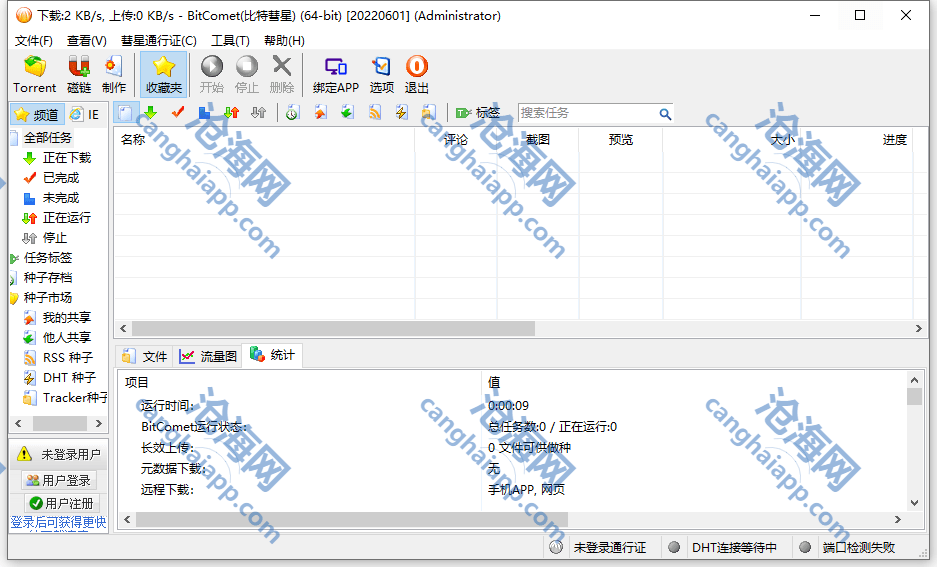This screenshot has width=937, height=567.
Task: Click the 登录后可获得更快 link
Action: coord(58,523)
